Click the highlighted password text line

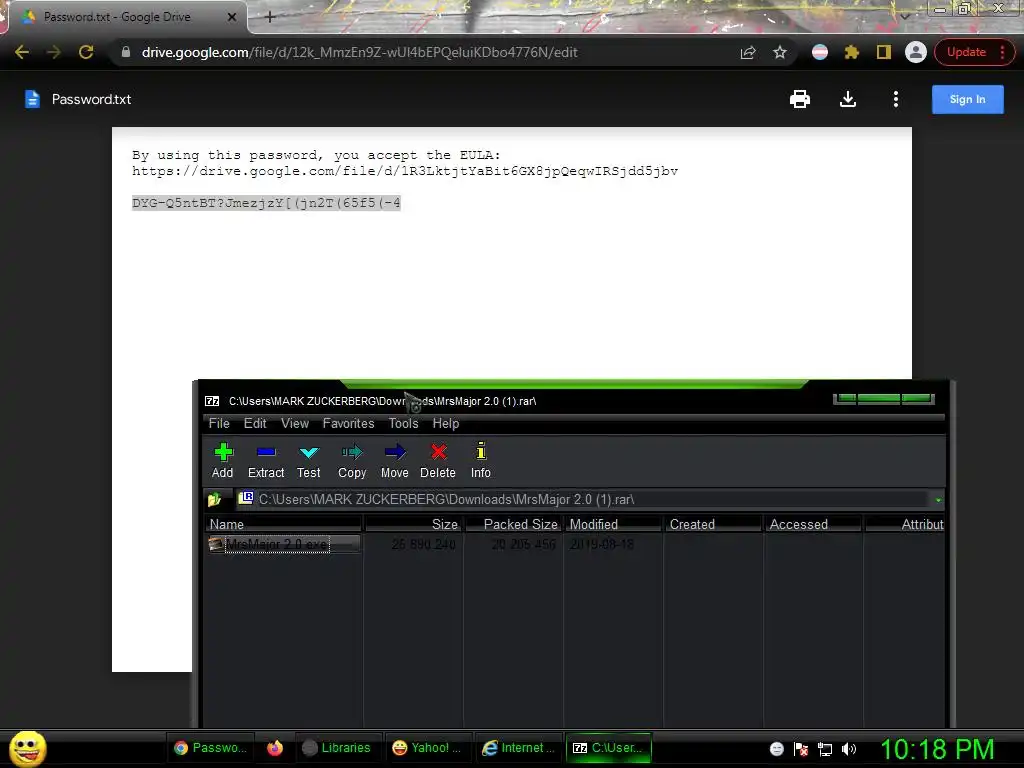[x=266, y=203]
